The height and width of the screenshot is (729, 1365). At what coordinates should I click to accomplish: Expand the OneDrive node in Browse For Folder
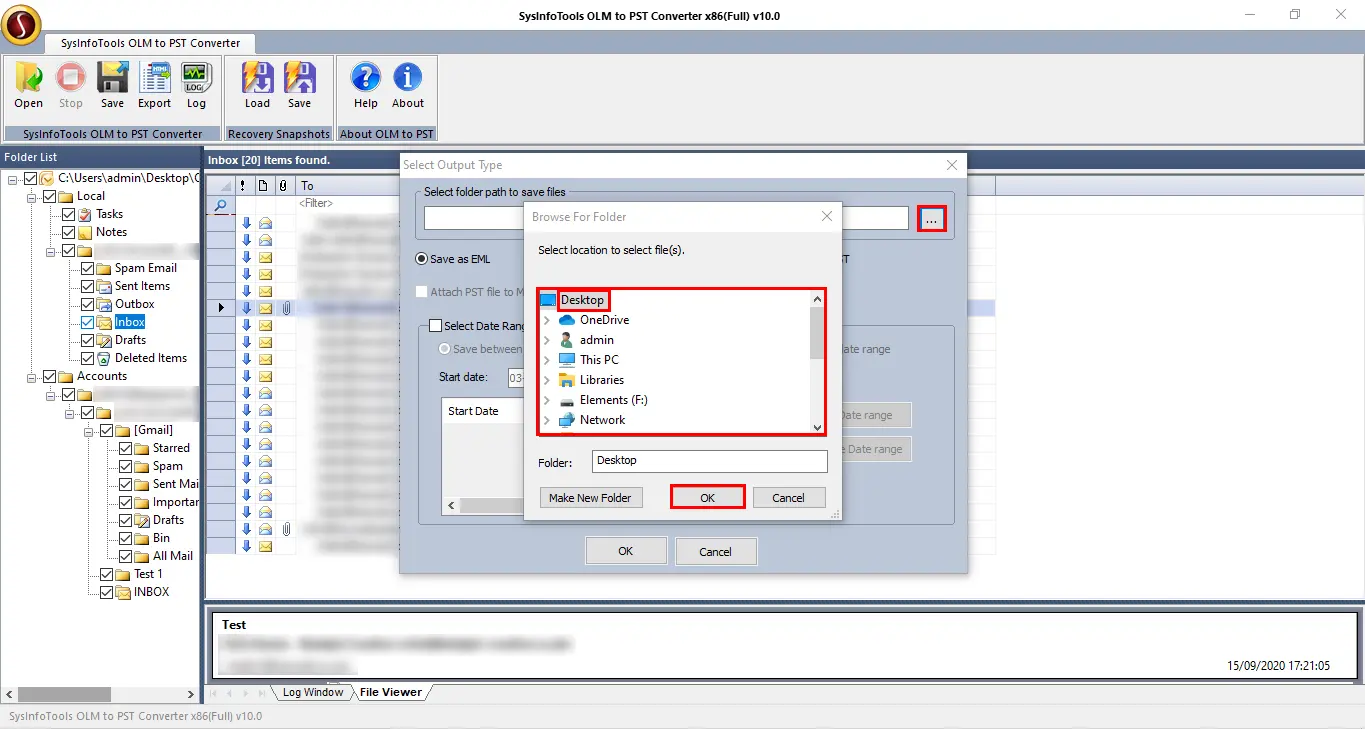pos(547,320)
